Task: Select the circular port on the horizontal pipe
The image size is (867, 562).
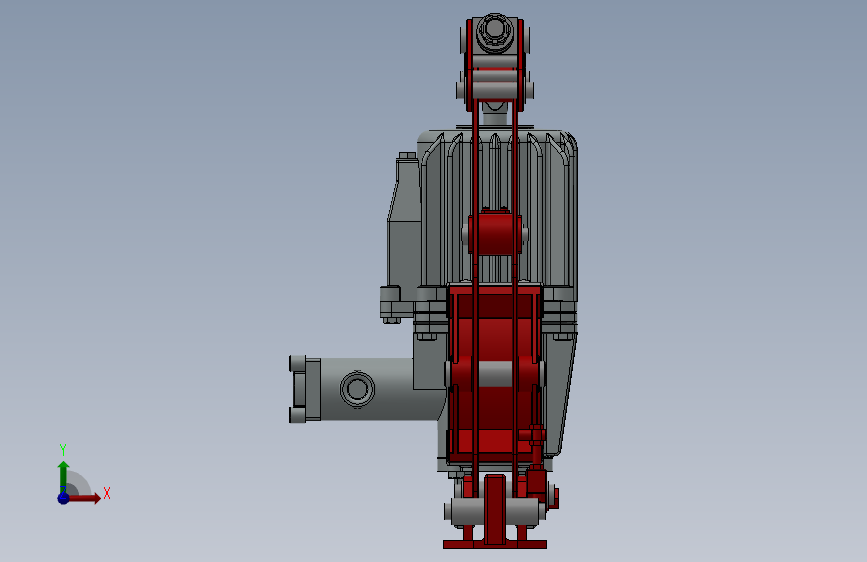Action: [x=357, y=389]
